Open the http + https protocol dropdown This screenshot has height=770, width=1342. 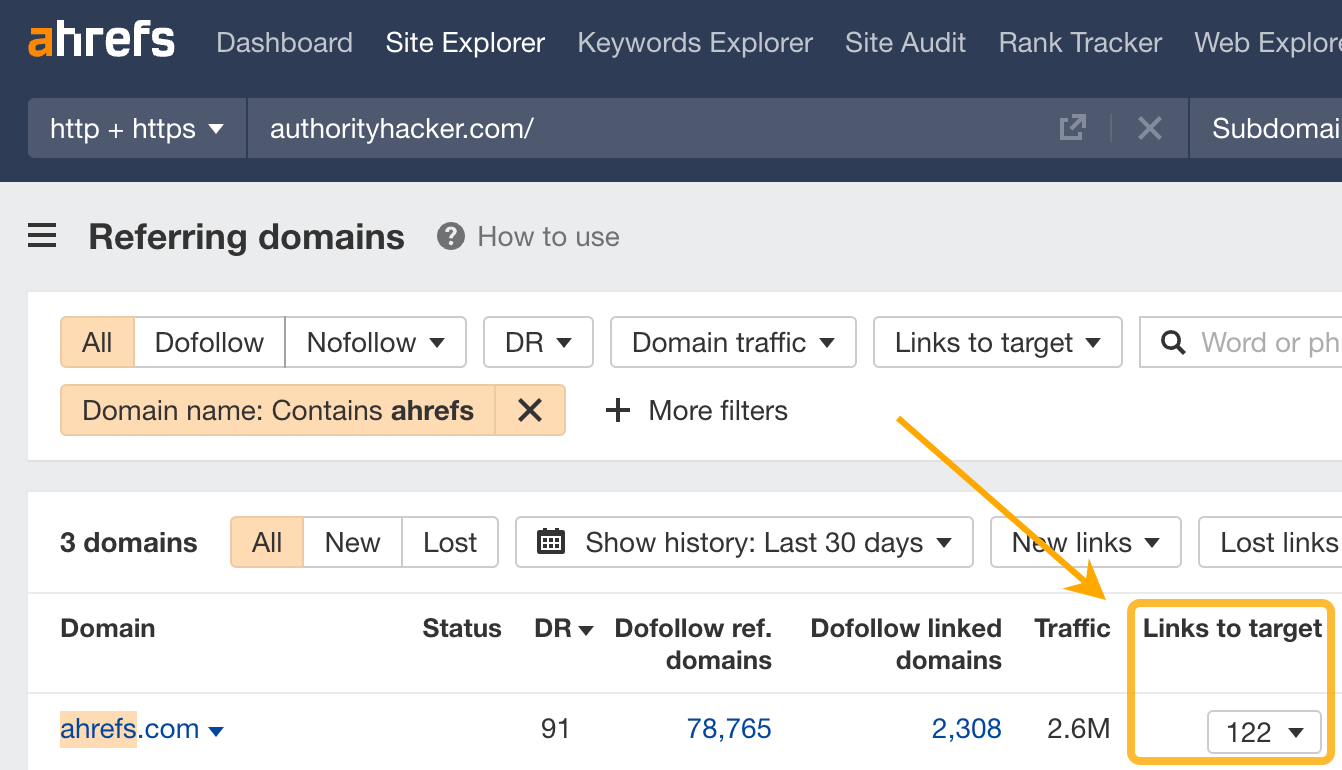pos(135,128)
